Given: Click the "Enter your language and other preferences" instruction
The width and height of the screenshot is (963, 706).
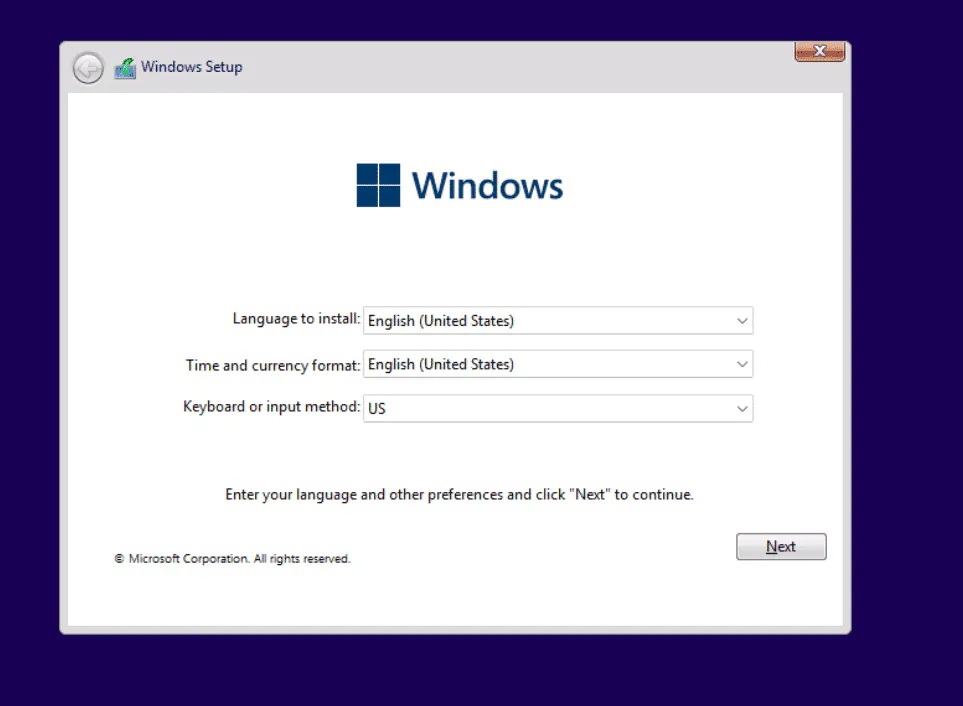Looking at the screenshot, I should pyautogui.click(x=459, y=495).
